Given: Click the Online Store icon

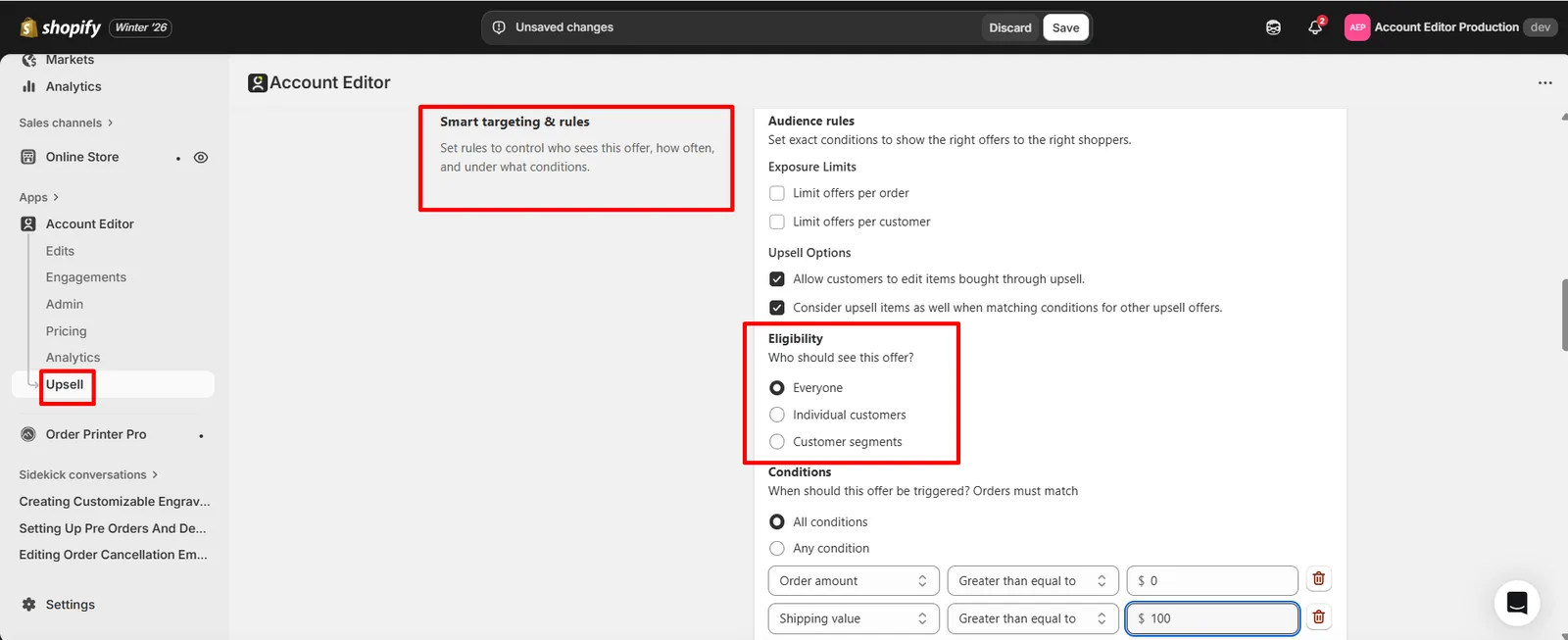Looking at the screenshot, I should coord(28,157).
